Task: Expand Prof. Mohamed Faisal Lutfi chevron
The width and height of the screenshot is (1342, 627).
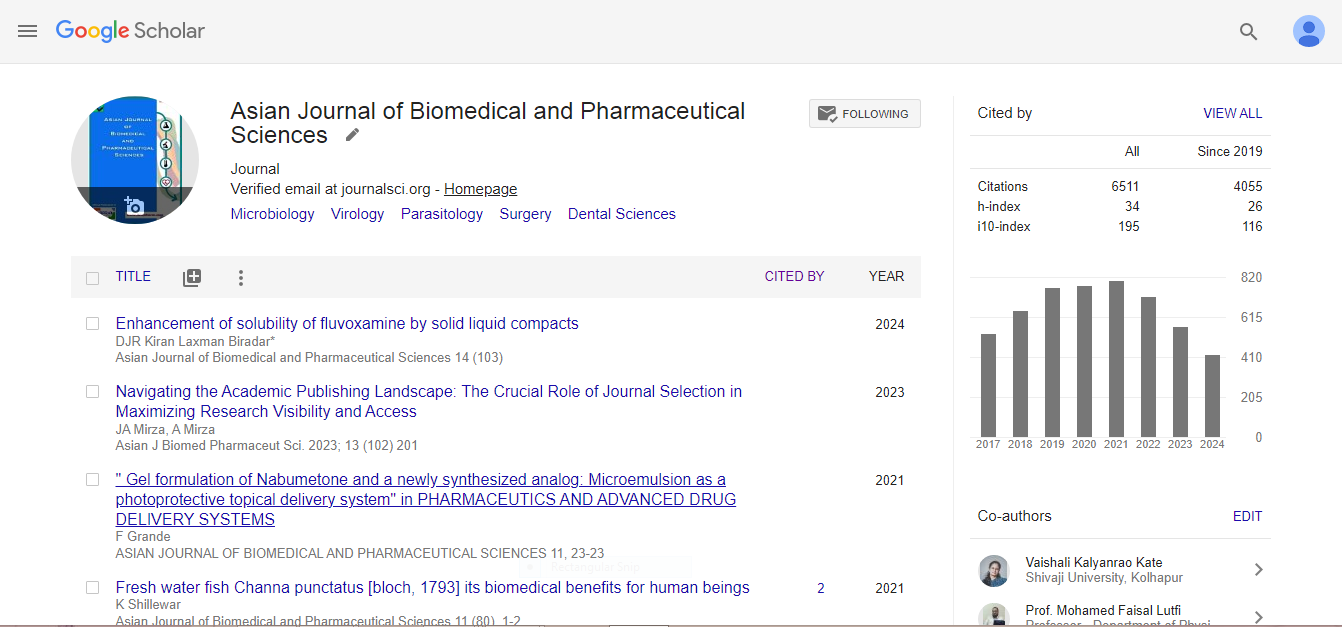Action: pos(1258,617)
